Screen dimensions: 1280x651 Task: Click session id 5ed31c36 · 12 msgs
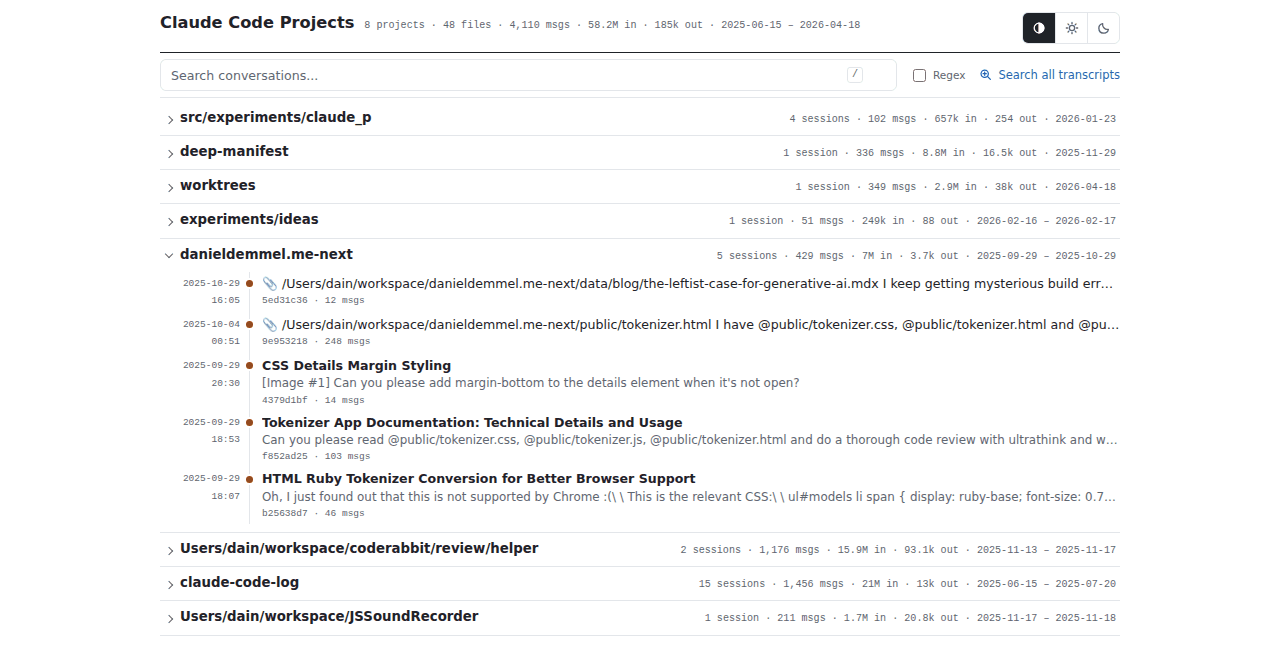coord(313,300)
